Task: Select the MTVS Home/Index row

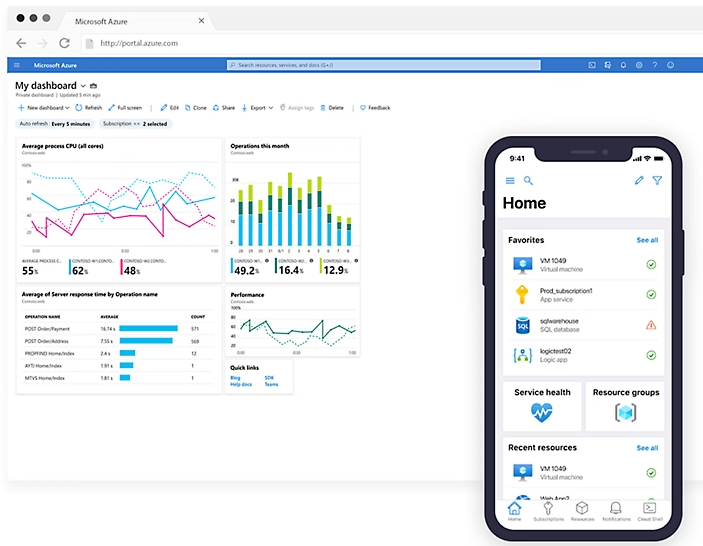Action: click(117, 378)
